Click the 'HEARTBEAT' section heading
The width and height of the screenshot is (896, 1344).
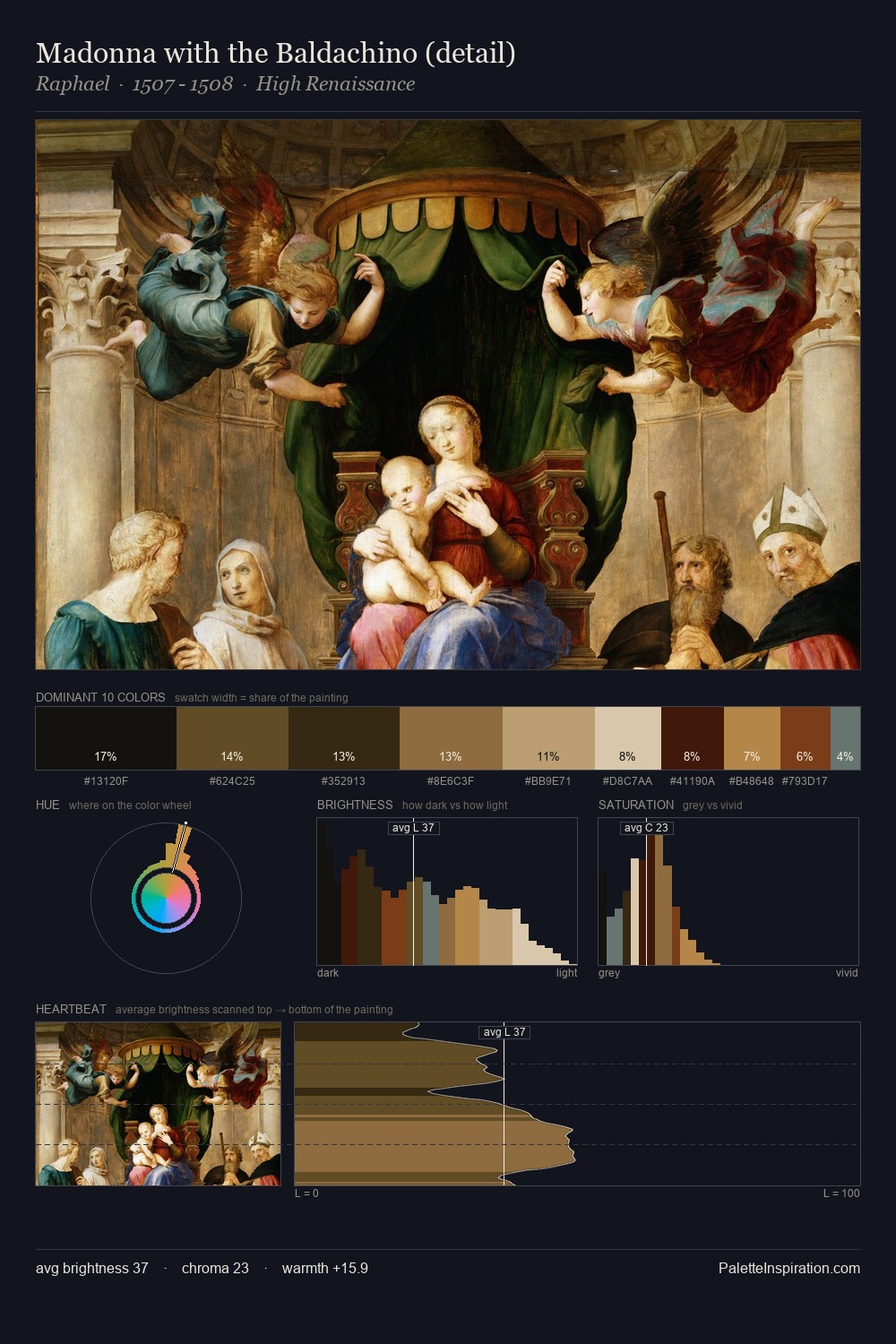tap(71, 1009)
